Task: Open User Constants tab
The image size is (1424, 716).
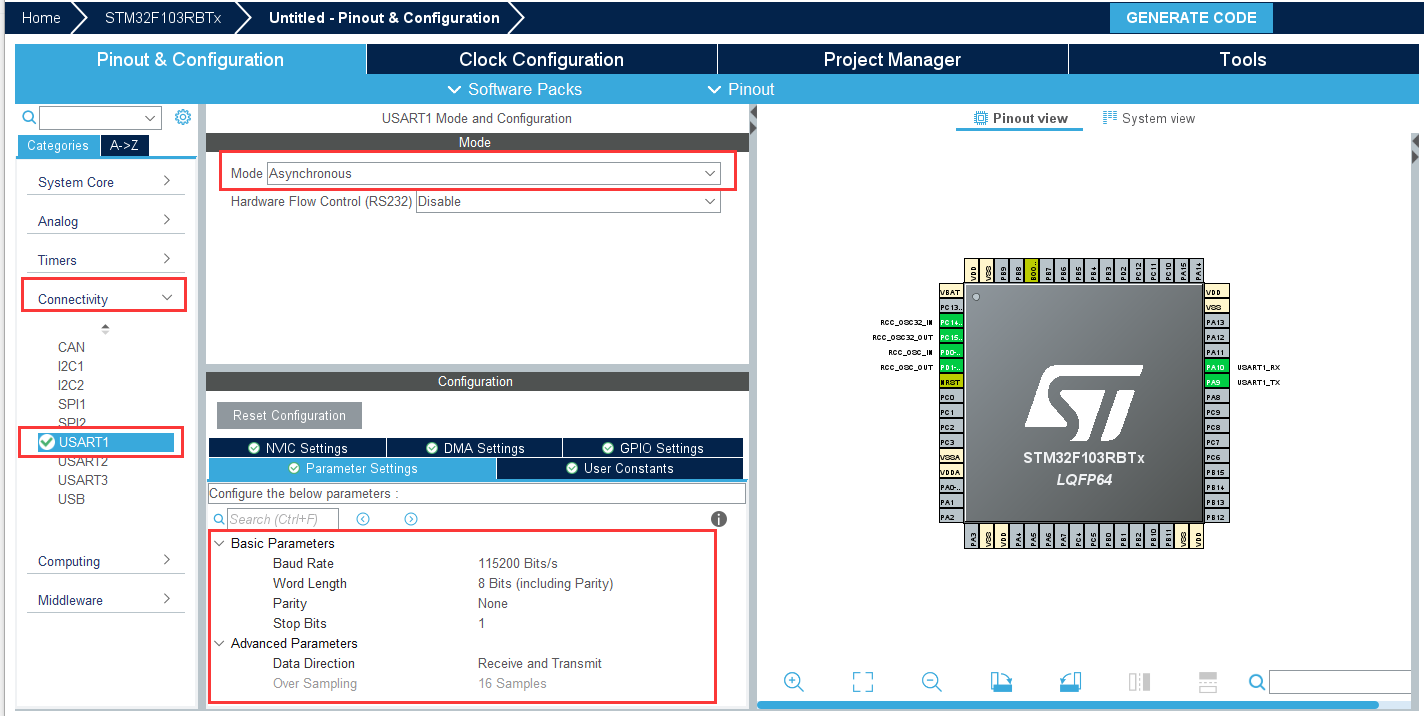Action: point(620,468)
